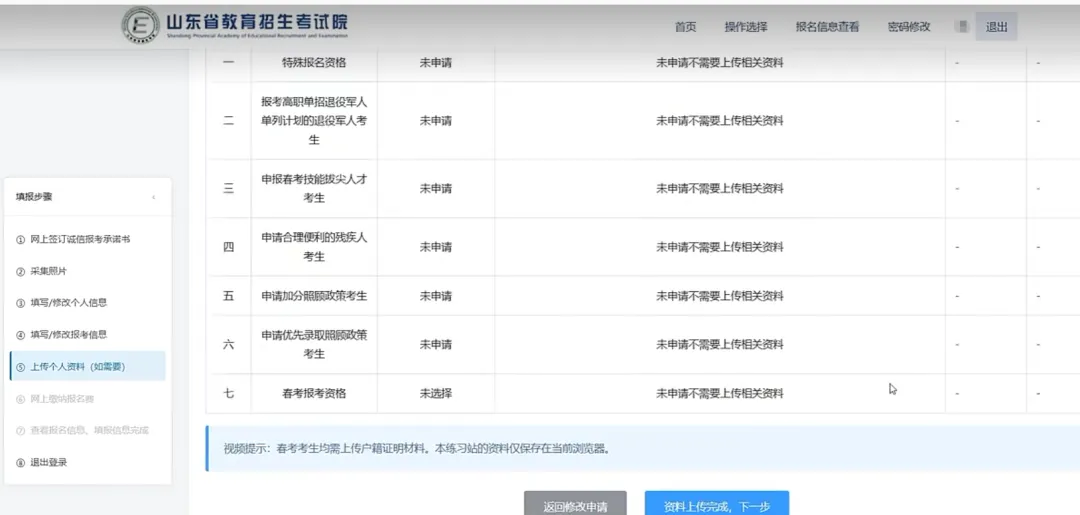This screenshot has width=1080, height=515.
Task: Click the 填报步骤 panel title
Action: (34, 197)
